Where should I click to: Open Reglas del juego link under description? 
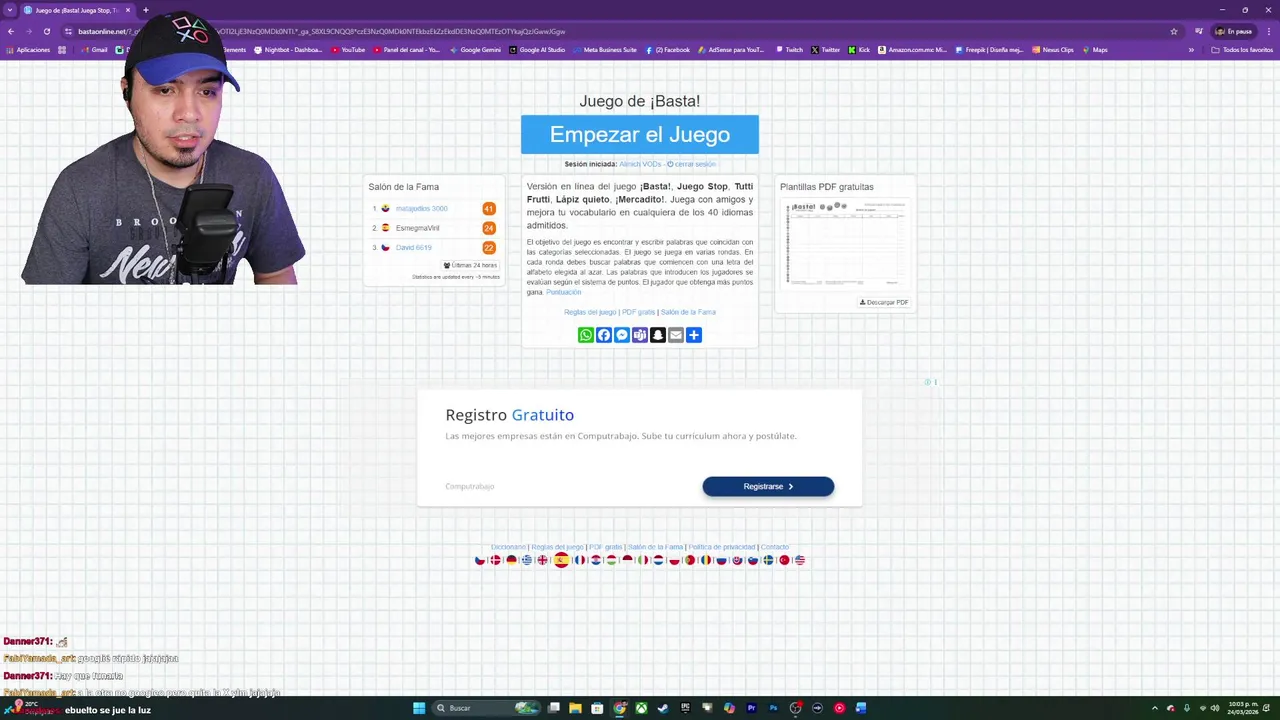[590, 312]
